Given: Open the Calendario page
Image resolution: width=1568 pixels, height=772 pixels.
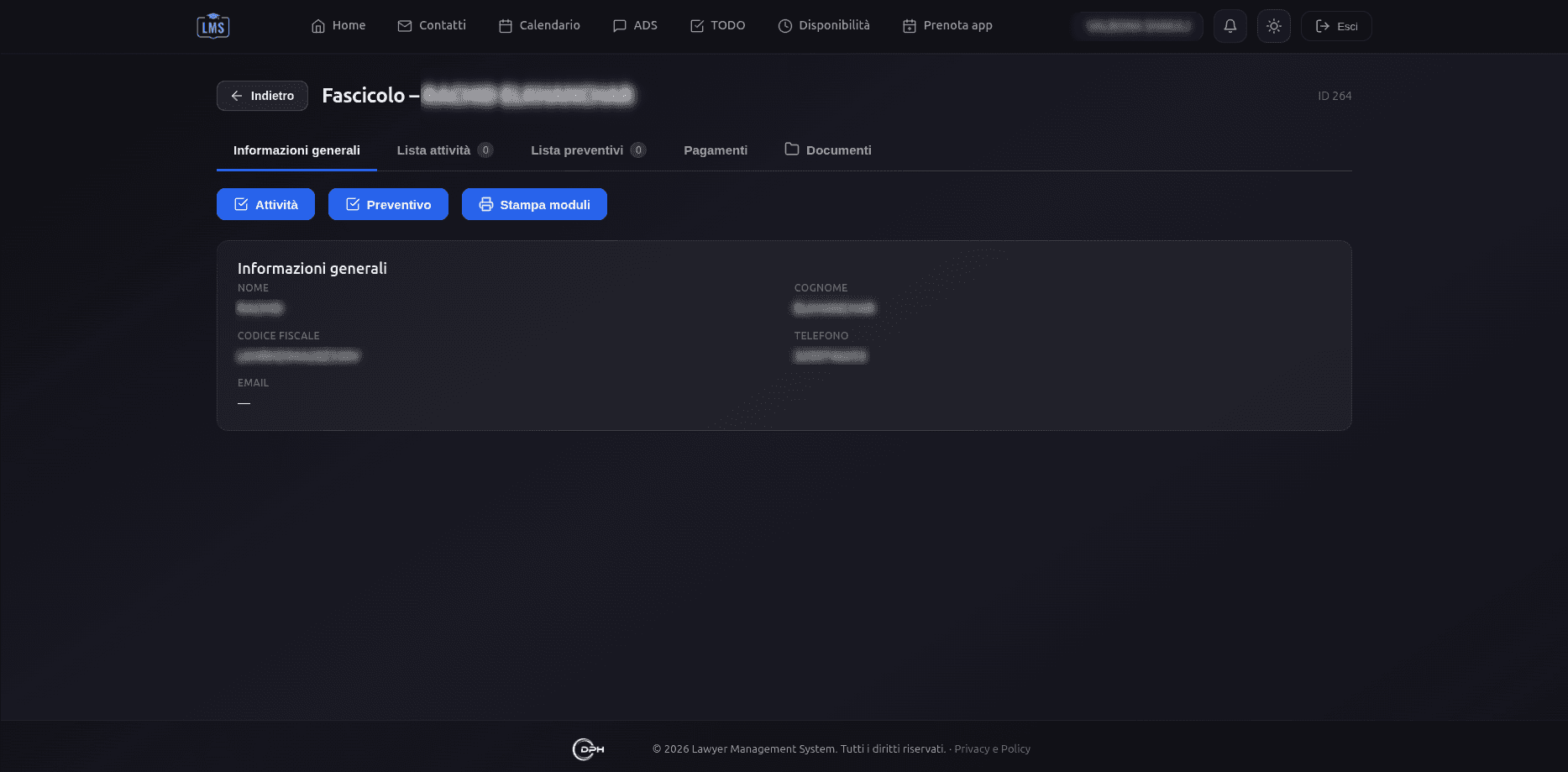Looking at the screenshot, I should (x=539, y=26).
